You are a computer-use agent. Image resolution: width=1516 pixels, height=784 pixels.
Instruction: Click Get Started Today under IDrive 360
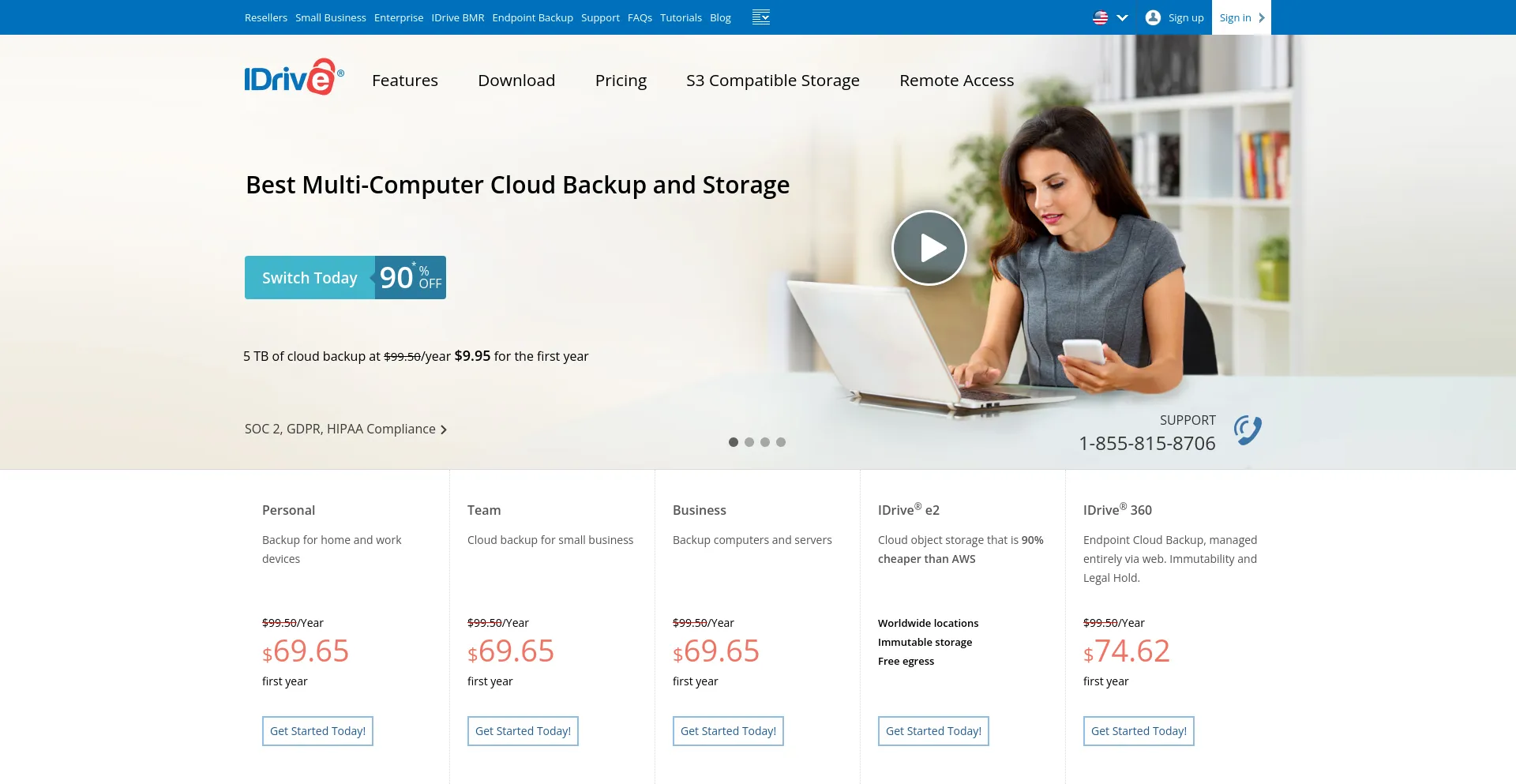click(1139, 731)
